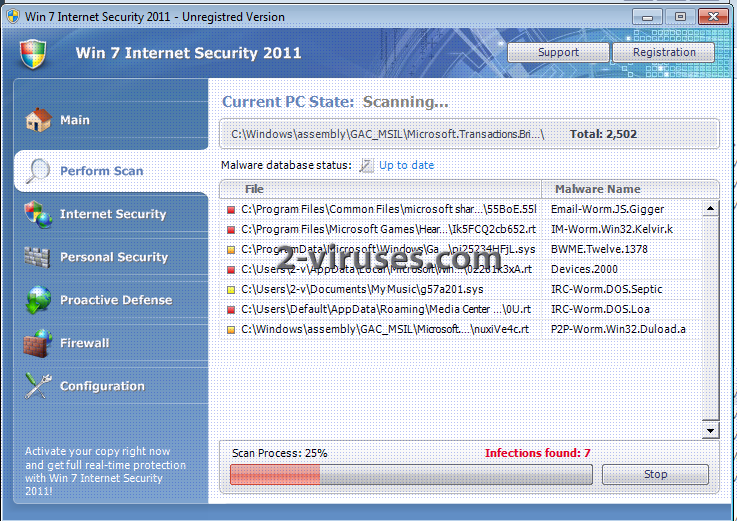Click the Devices.2000 malware name

coord(584,269)
